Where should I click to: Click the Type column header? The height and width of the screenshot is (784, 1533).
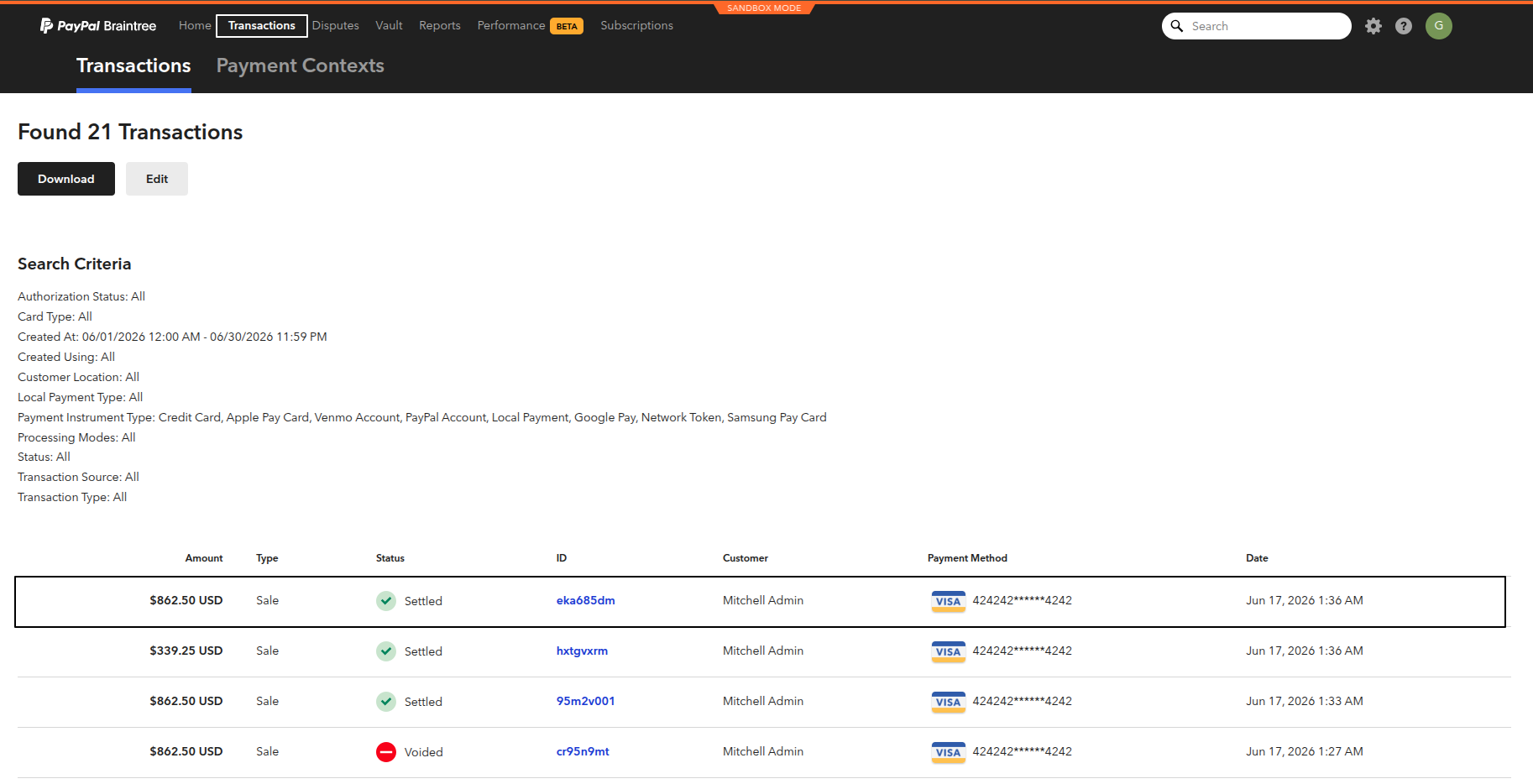[x=267, y=558]
